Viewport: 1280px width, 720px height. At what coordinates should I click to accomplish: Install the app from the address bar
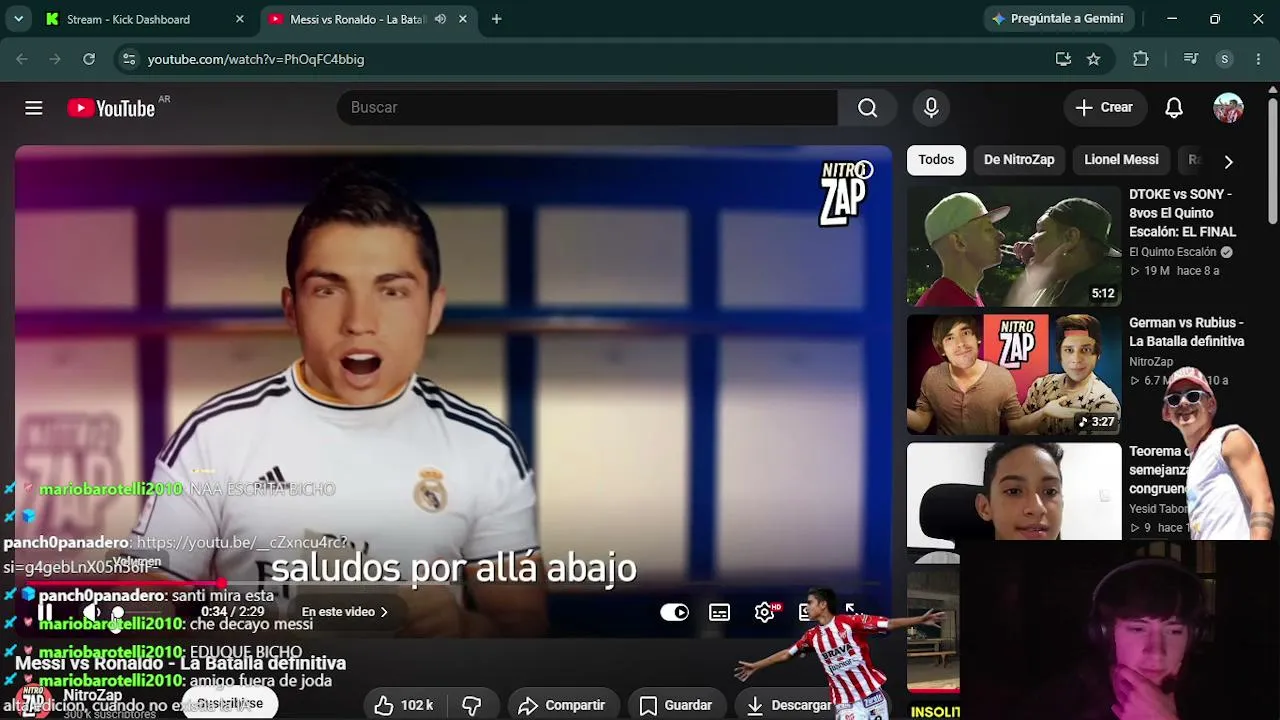pyautogui.click(x=1063, y=59)
